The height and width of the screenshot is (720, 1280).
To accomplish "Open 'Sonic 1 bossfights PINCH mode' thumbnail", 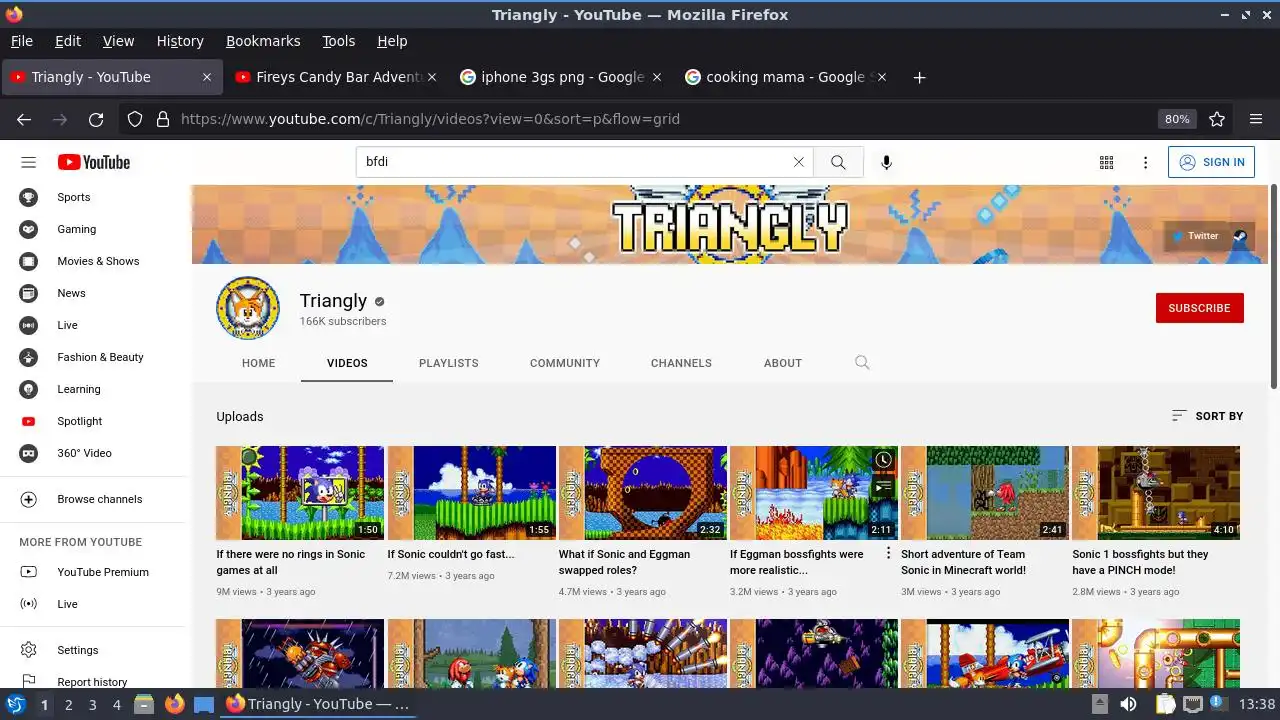I will (x=1155, y=493).
